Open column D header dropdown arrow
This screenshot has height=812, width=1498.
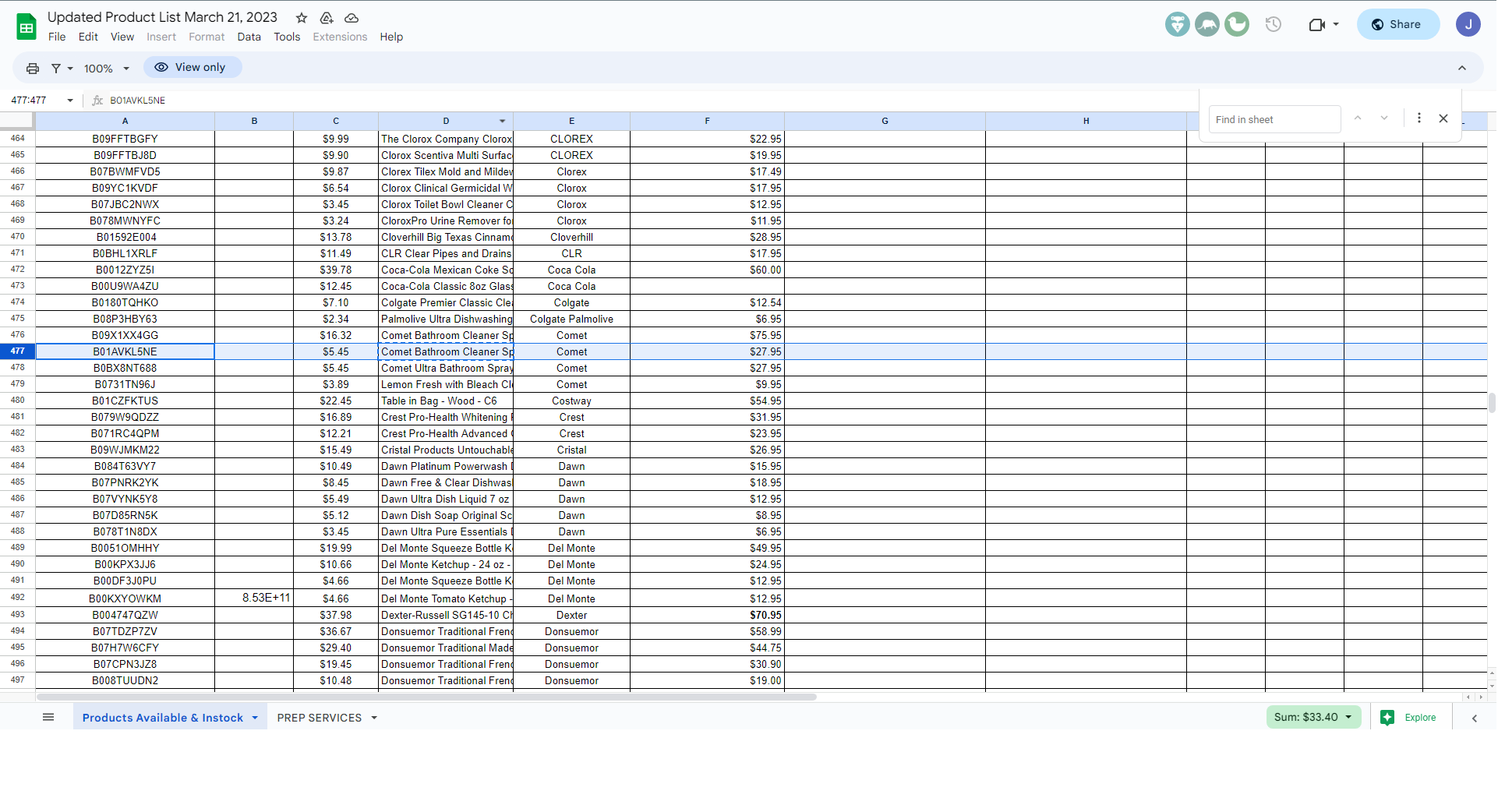point(503,122)
